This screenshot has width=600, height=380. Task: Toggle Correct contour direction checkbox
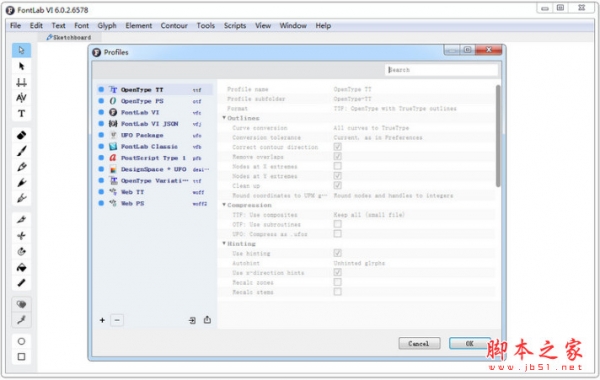[x=338, y=147]
